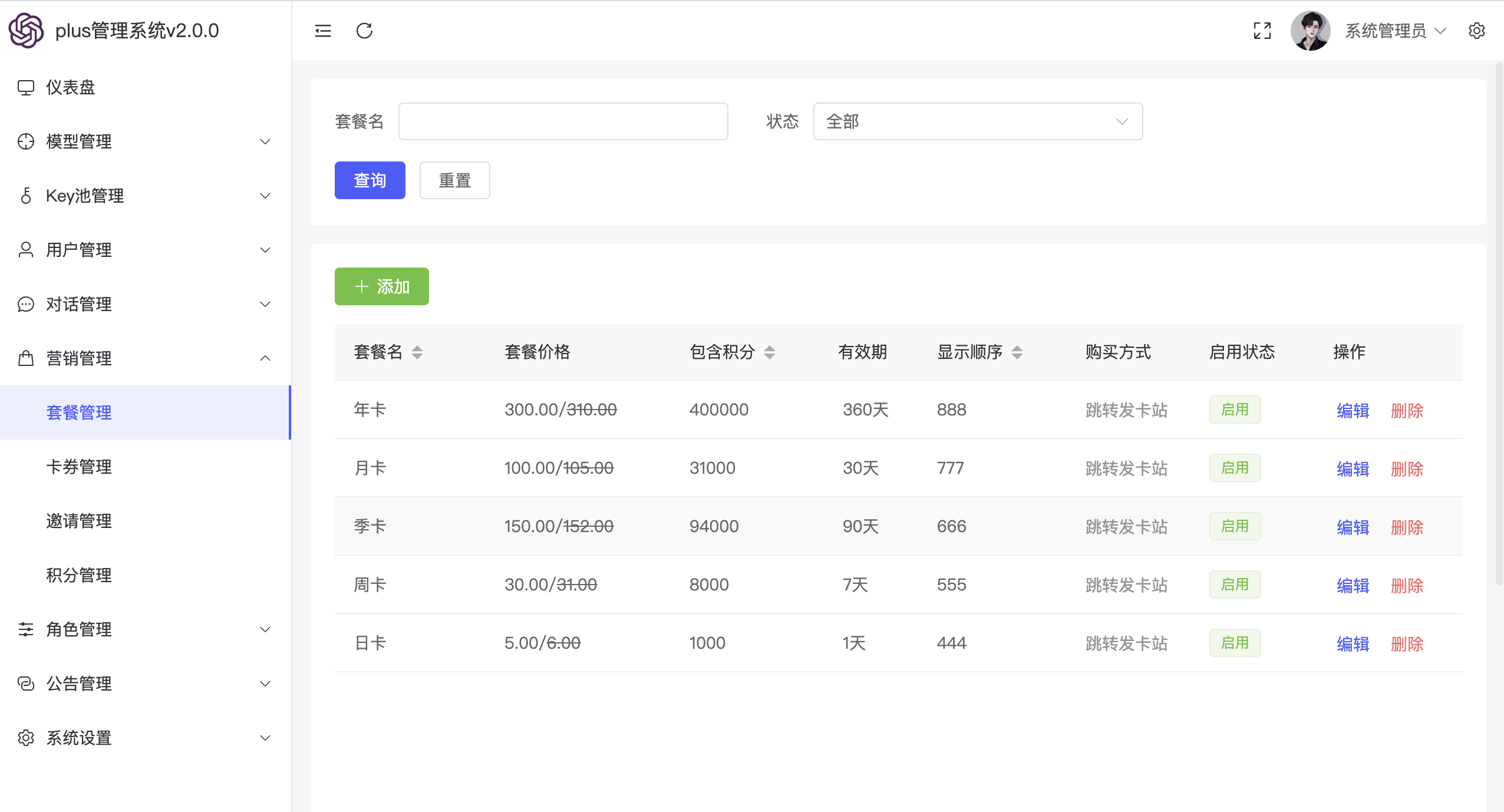Image resolution: width=1504 pixels, height=812 pixels.
Task: Collapse sidebar with the menu fold icon
Action: pyautogui.click(x=323, y=31)
